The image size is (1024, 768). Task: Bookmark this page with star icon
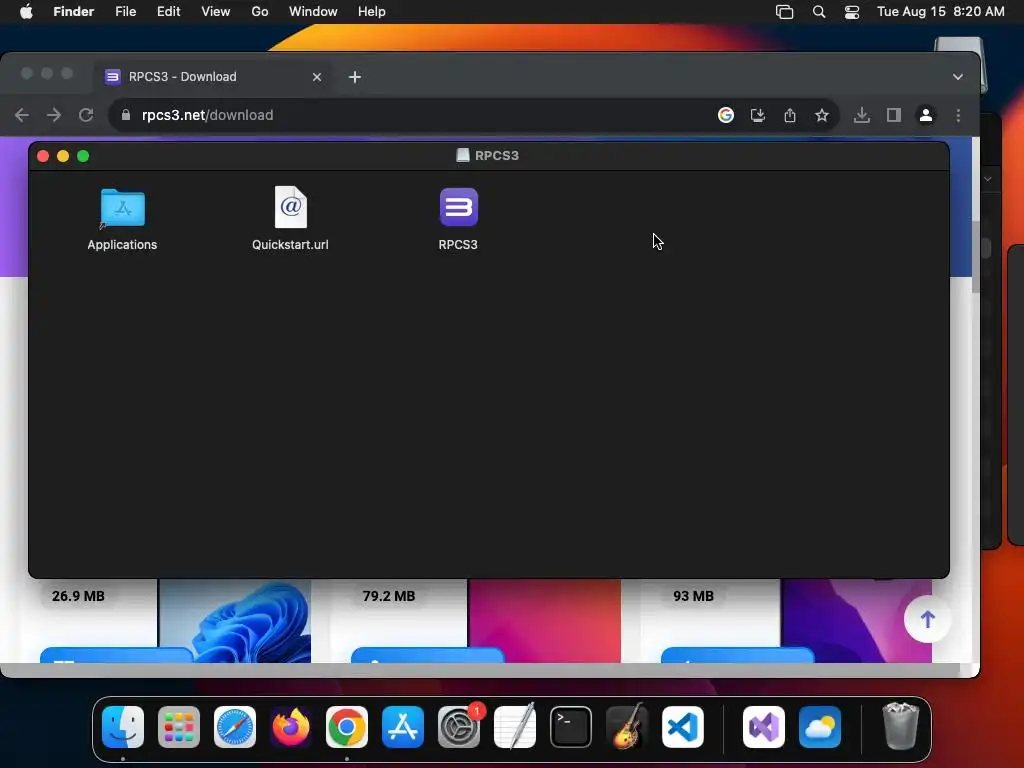coord(822,116)
